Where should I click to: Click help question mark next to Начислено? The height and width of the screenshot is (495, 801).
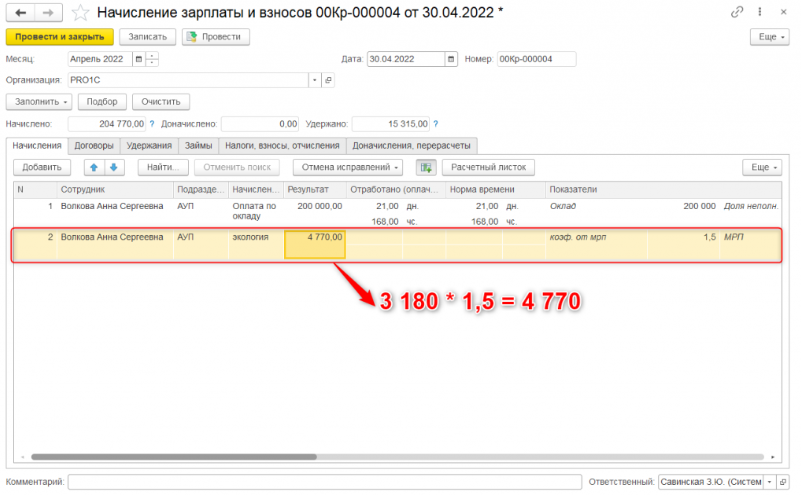pyautogui.click(x=153, y=124)
